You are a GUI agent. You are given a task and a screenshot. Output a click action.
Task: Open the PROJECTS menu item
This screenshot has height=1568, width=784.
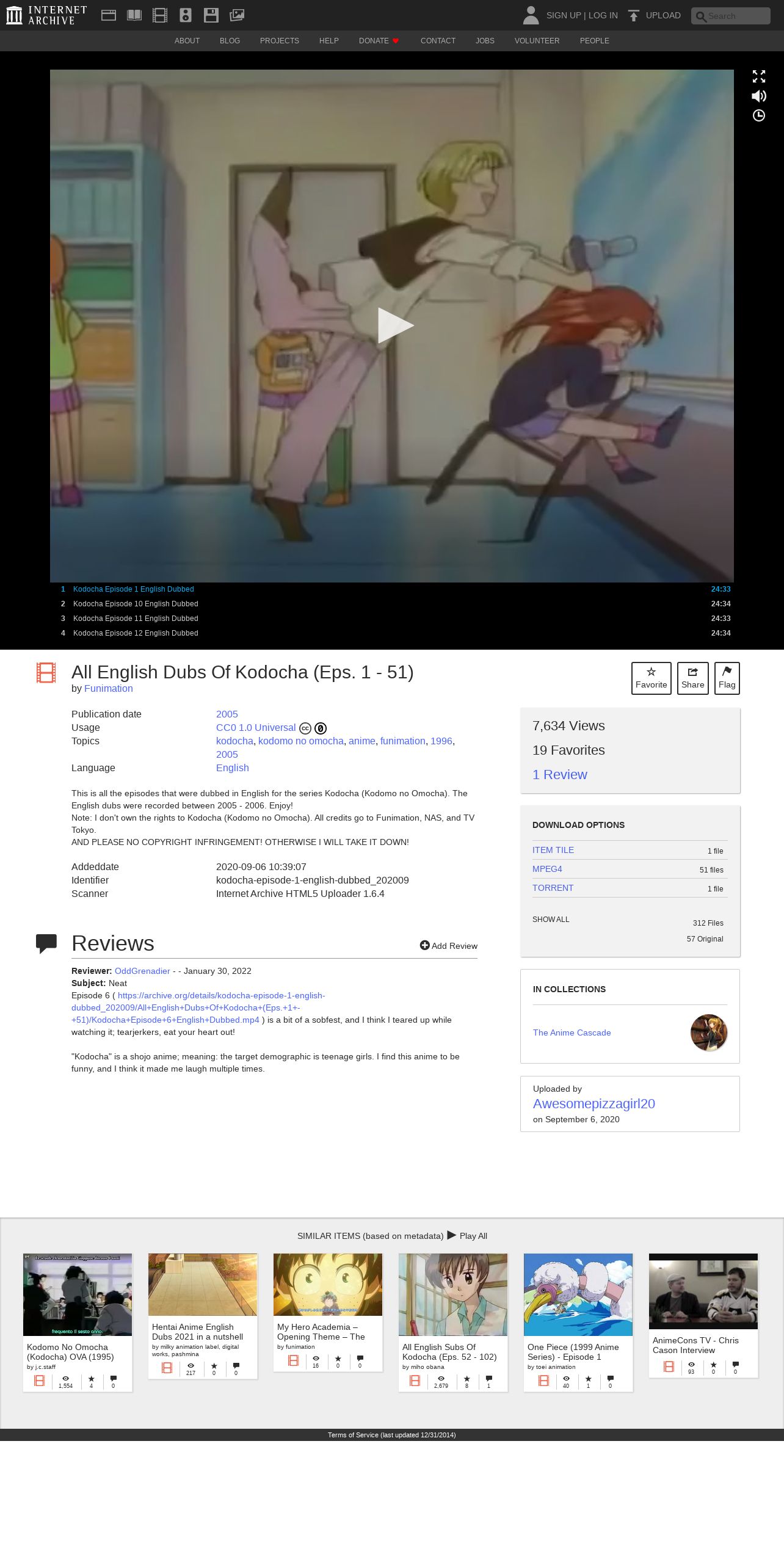tap(280, 41)
